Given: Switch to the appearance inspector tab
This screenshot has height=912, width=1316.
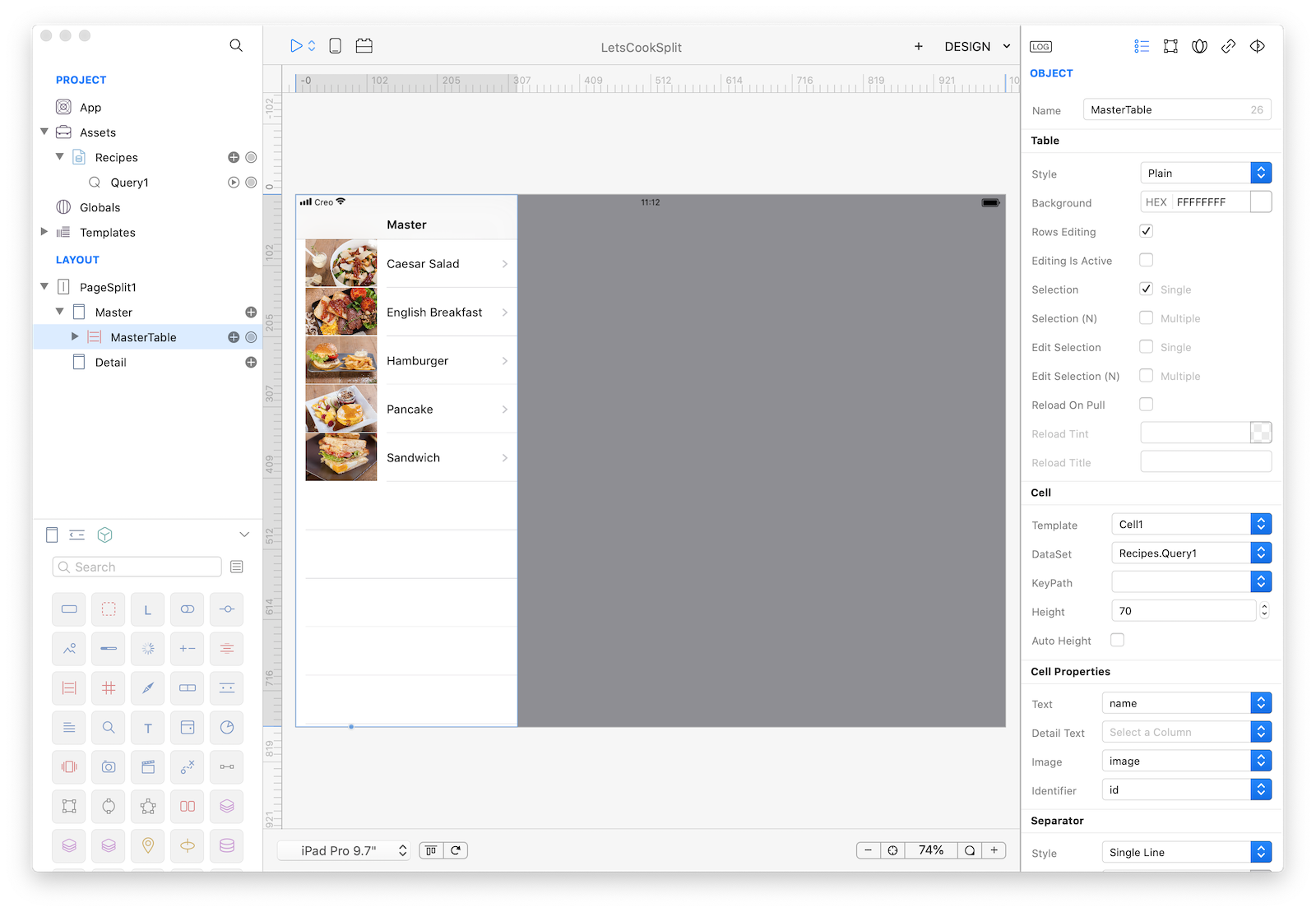Looking at the screenshot, I should point(1199,46).
